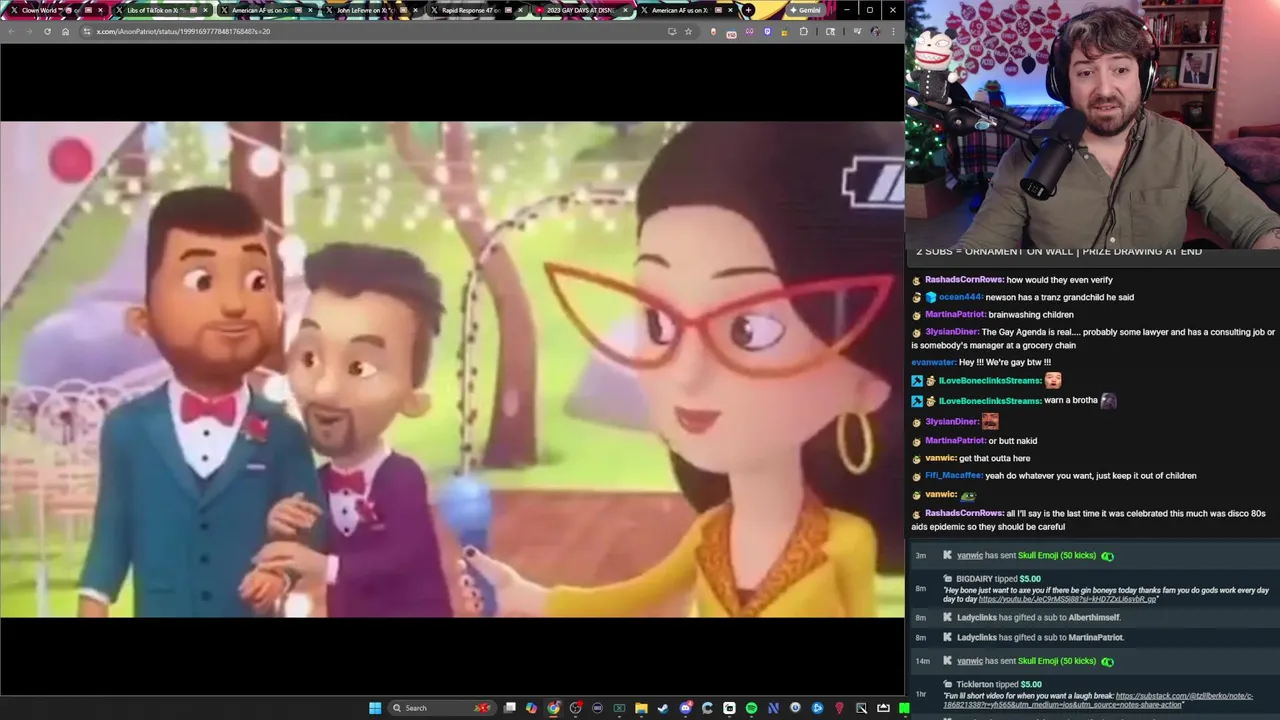Select username ocean444 in chat
This screenshot has width=1280, height=720.
[960, 297]
